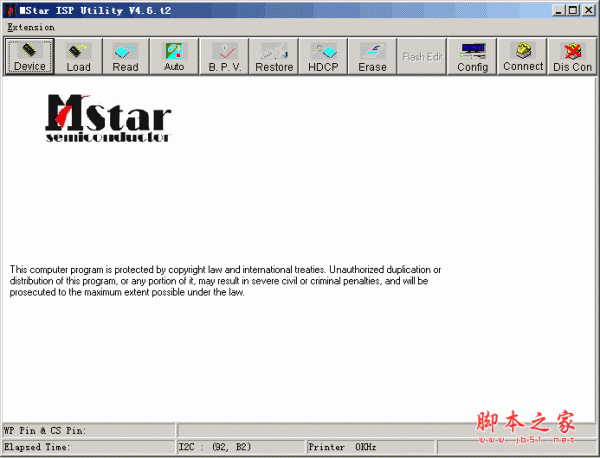Click the MStar app icon in title bar
This screenshot has width=600, height=458.
pyautogui.click(x=10, y=10)
